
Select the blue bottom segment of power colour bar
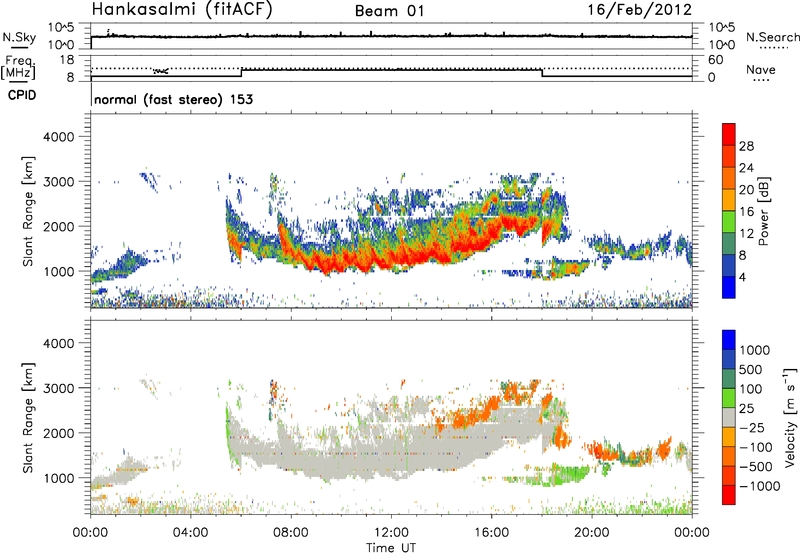coord(729,287)
